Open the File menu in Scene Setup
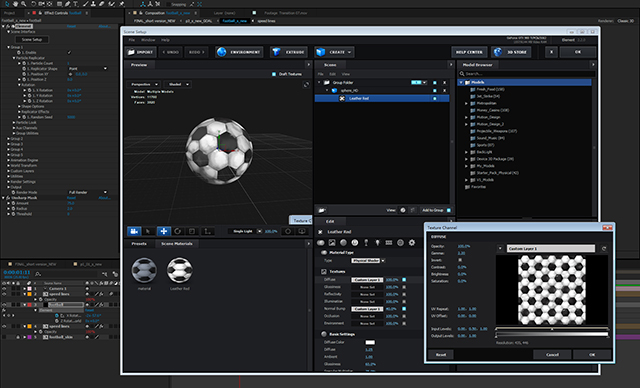640x388 pixels. click(x=132, y=40)
